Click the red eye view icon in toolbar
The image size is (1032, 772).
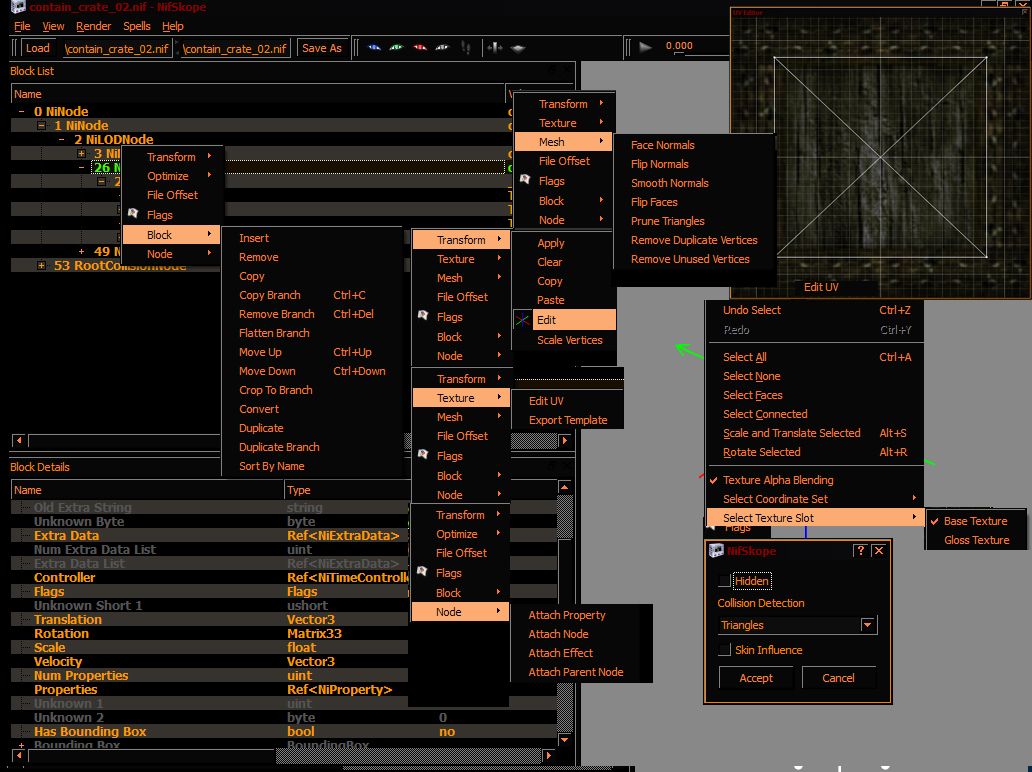pyautogui.click(x=419, y=47)
